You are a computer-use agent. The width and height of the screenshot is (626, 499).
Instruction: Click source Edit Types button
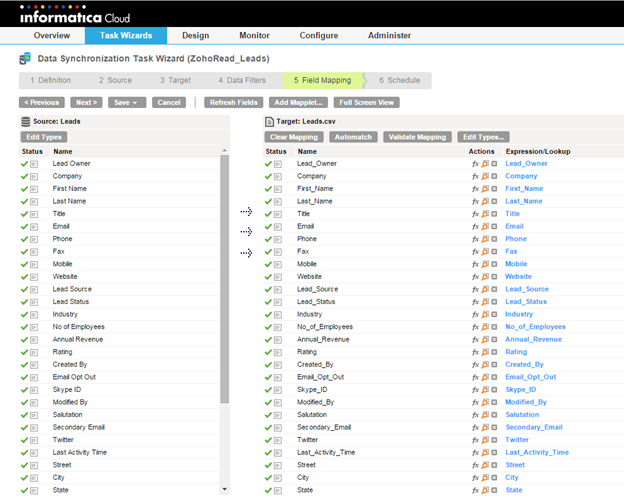(44, 137)
